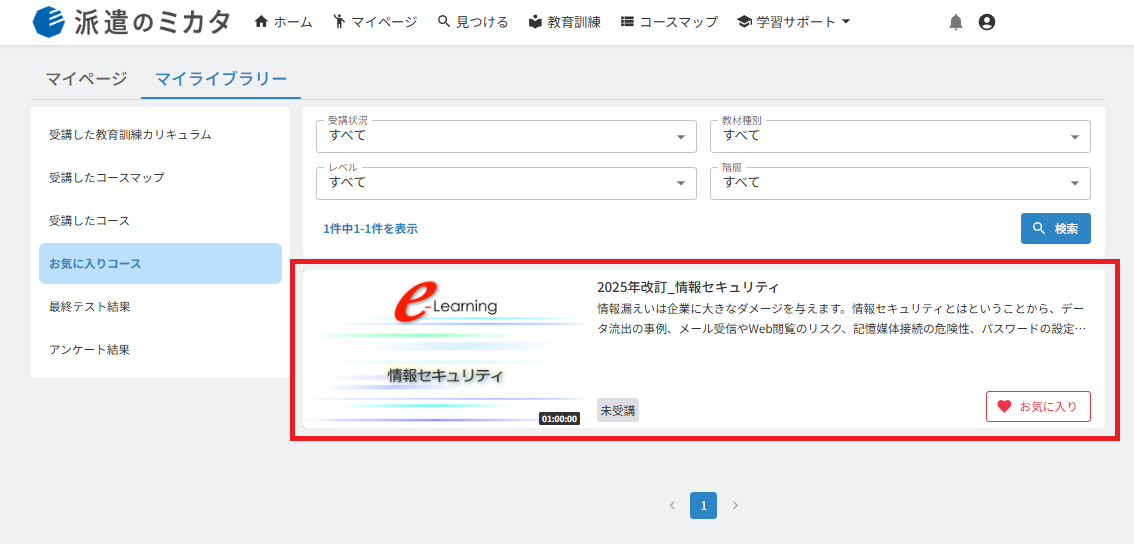
Task: Click the 1件中1-1件を表示 result count text
Action: (x=370, y=229)
